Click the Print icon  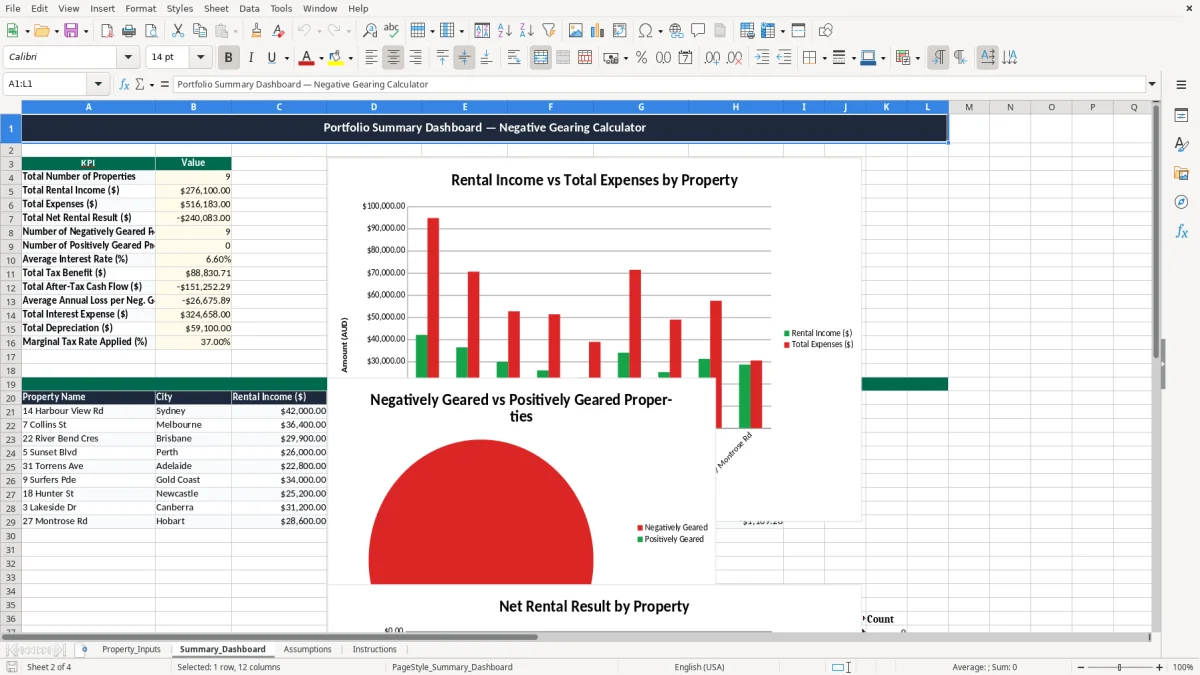[128, 31]
